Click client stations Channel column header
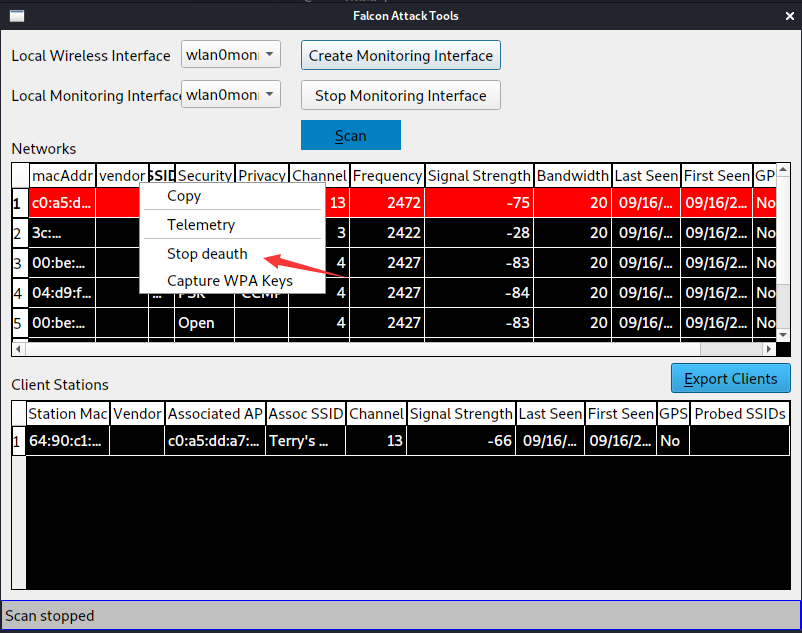802x633 pixels. coord(376,413)
